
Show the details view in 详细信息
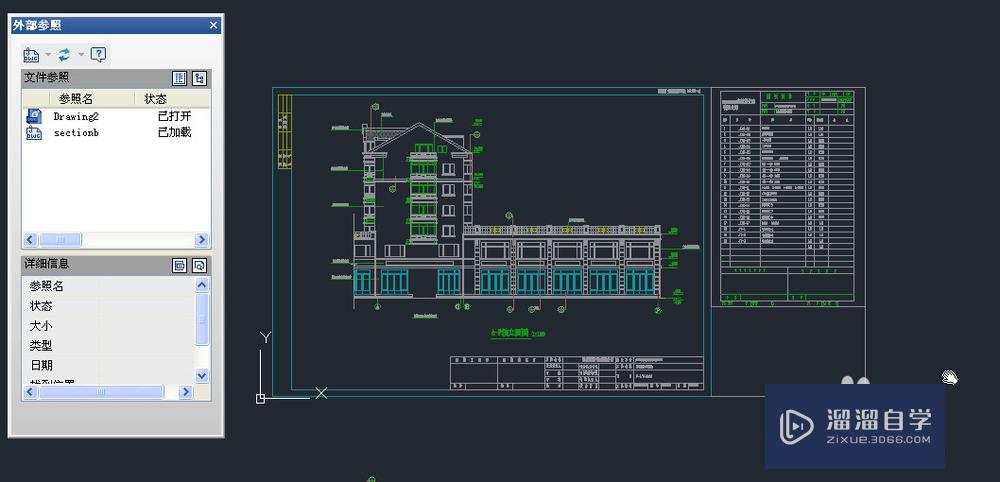[x=180, y=265]
